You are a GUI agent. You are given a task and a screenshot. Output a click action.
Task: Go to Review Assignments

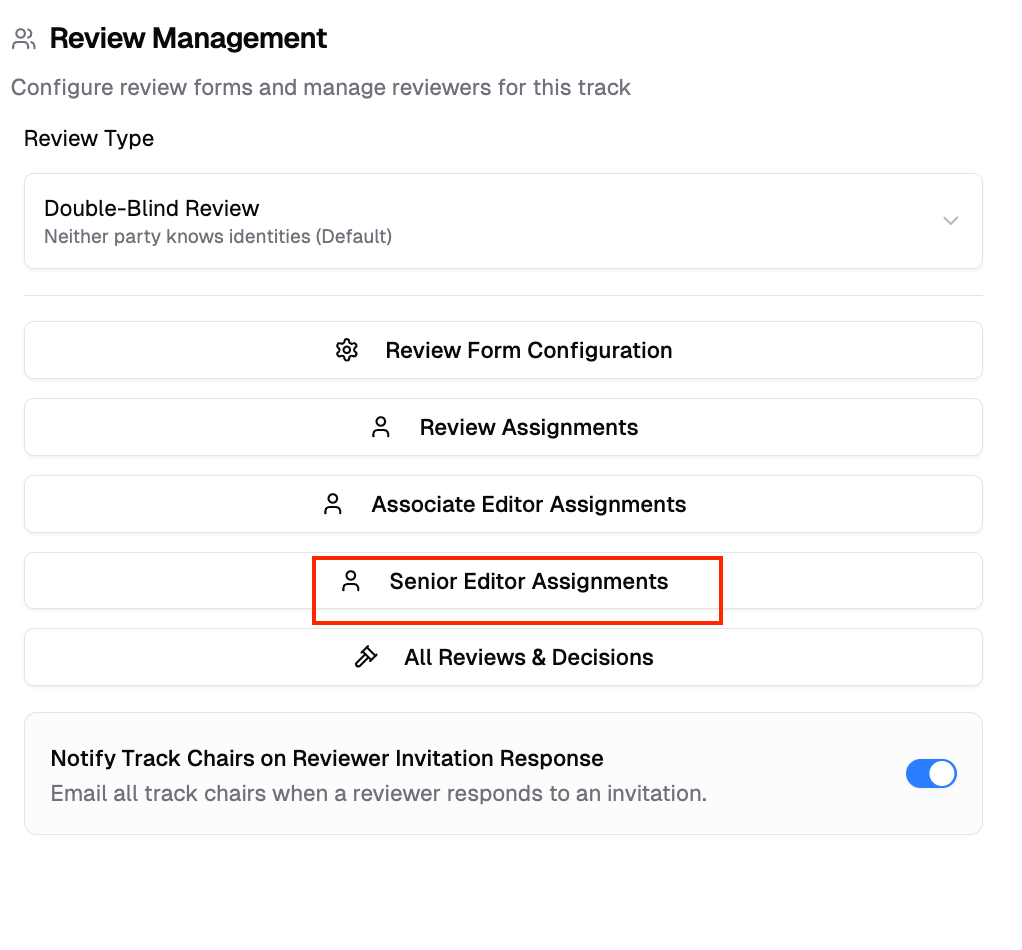pos(528,427)
